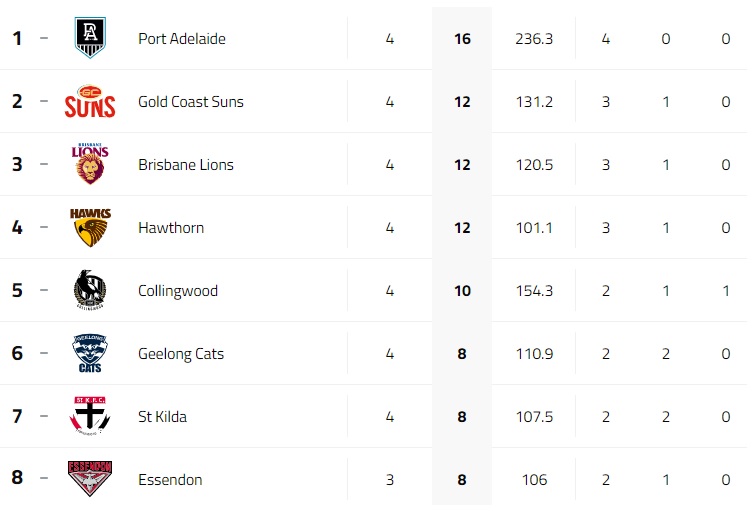Select the Essendon team name
The image size is (754, 515).
(170, 480)
